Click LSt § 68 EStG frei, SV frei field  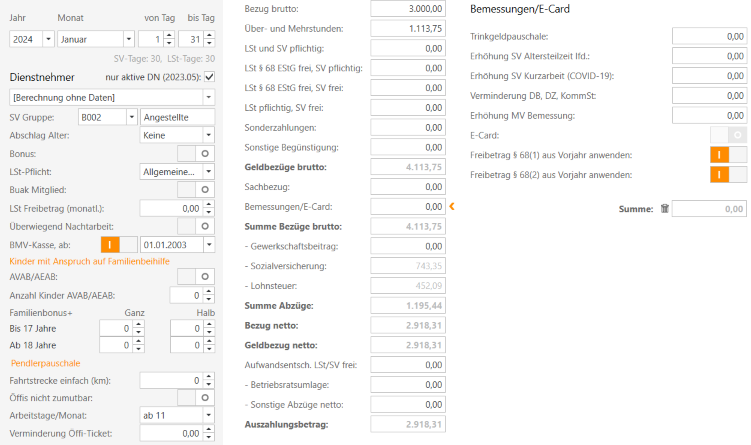[408, 88]
